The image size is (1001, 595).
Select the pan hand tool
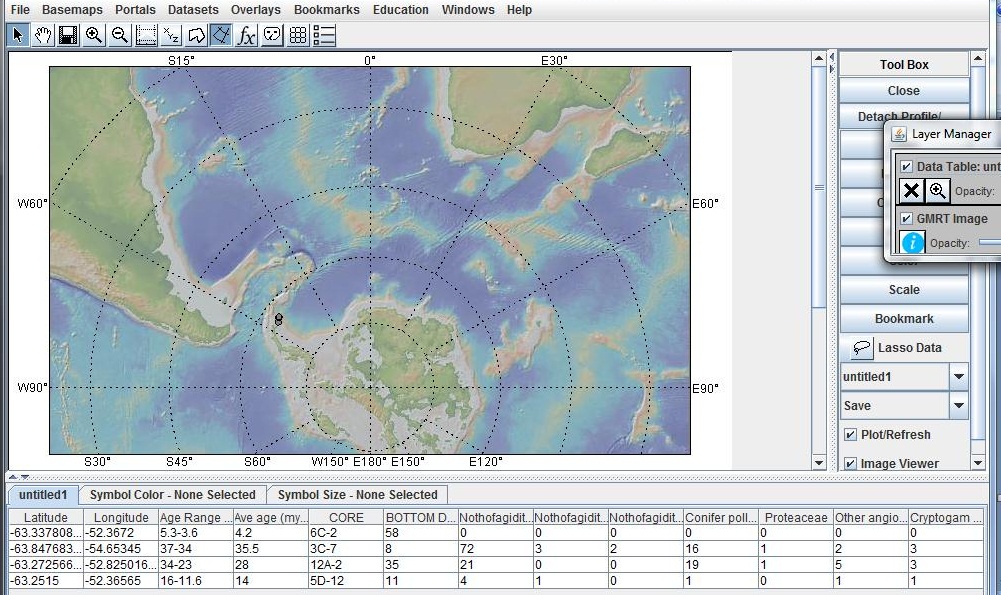42,35
